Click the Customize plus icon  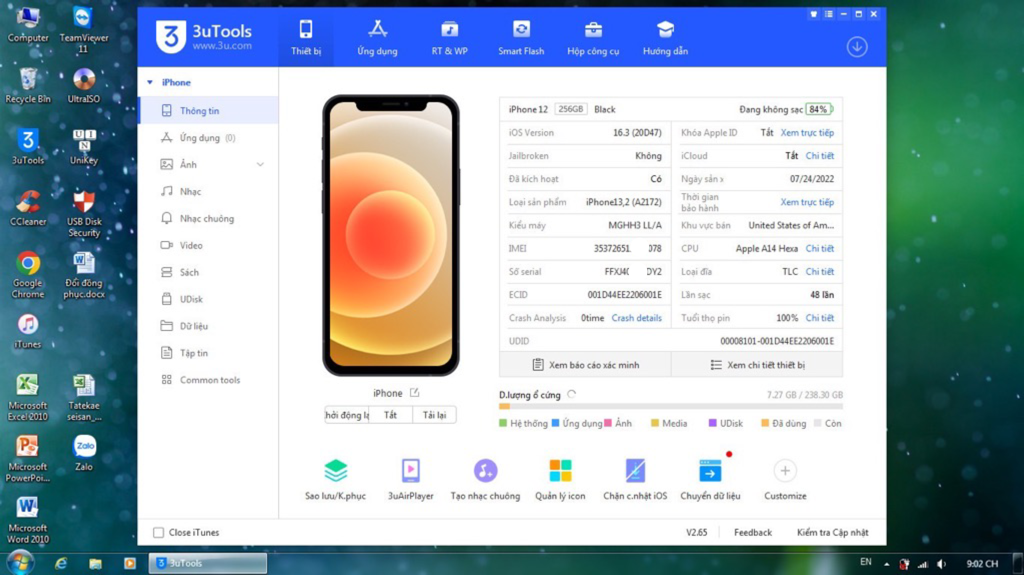(785, 470)
